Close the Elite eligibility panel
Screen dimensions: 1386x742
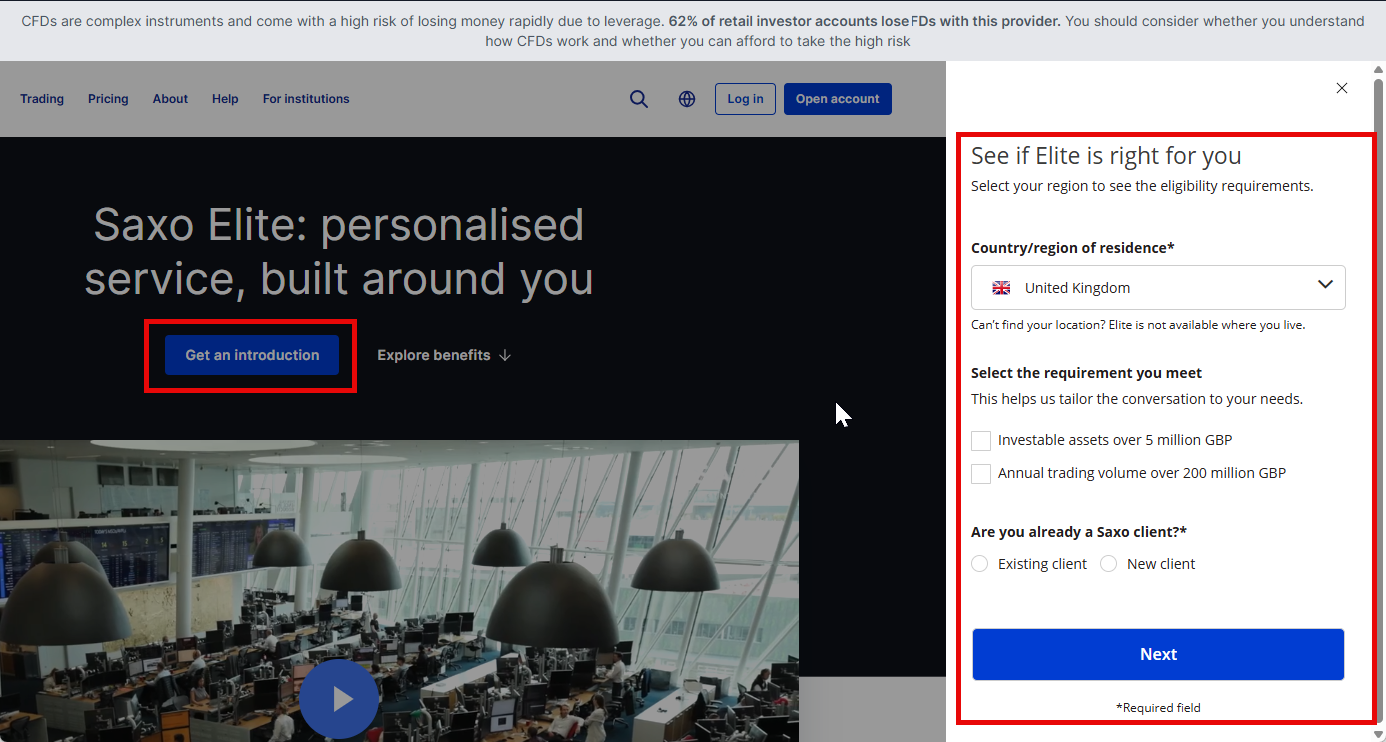[x=1342, y=88]
